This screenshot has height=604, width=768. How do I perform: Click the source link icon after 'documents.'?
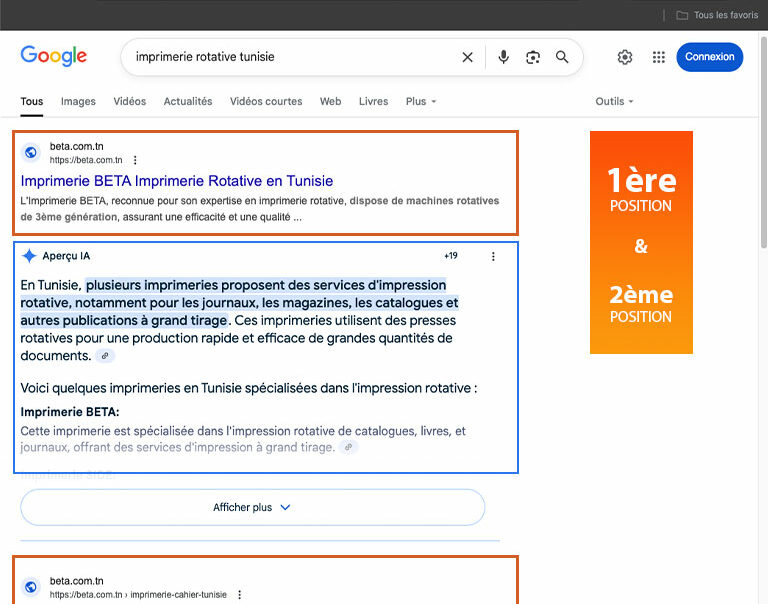pos(106,356)
